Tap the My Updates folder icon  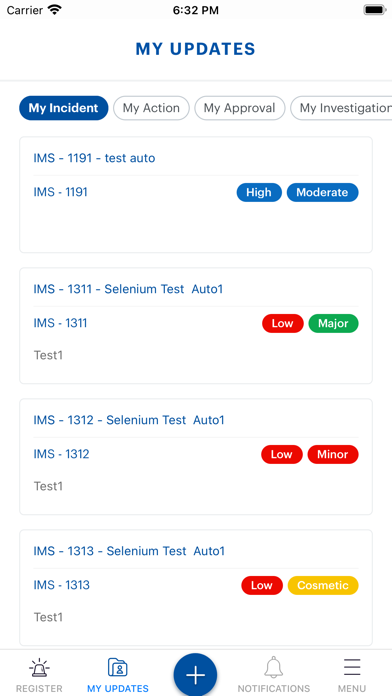(x=118, y=668)
